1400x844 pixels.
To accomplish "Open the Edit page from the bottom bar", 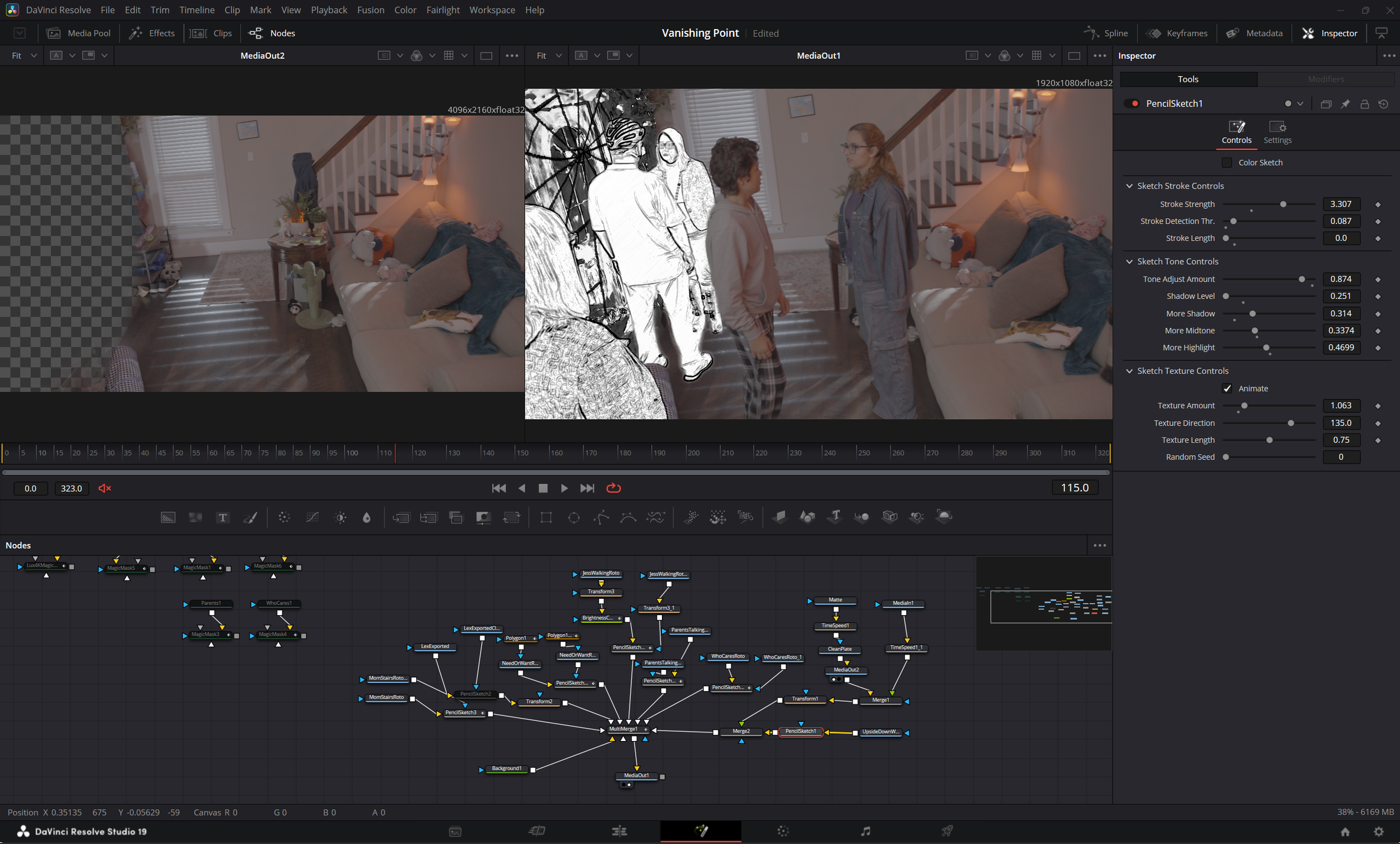I will tap(619, 832).
